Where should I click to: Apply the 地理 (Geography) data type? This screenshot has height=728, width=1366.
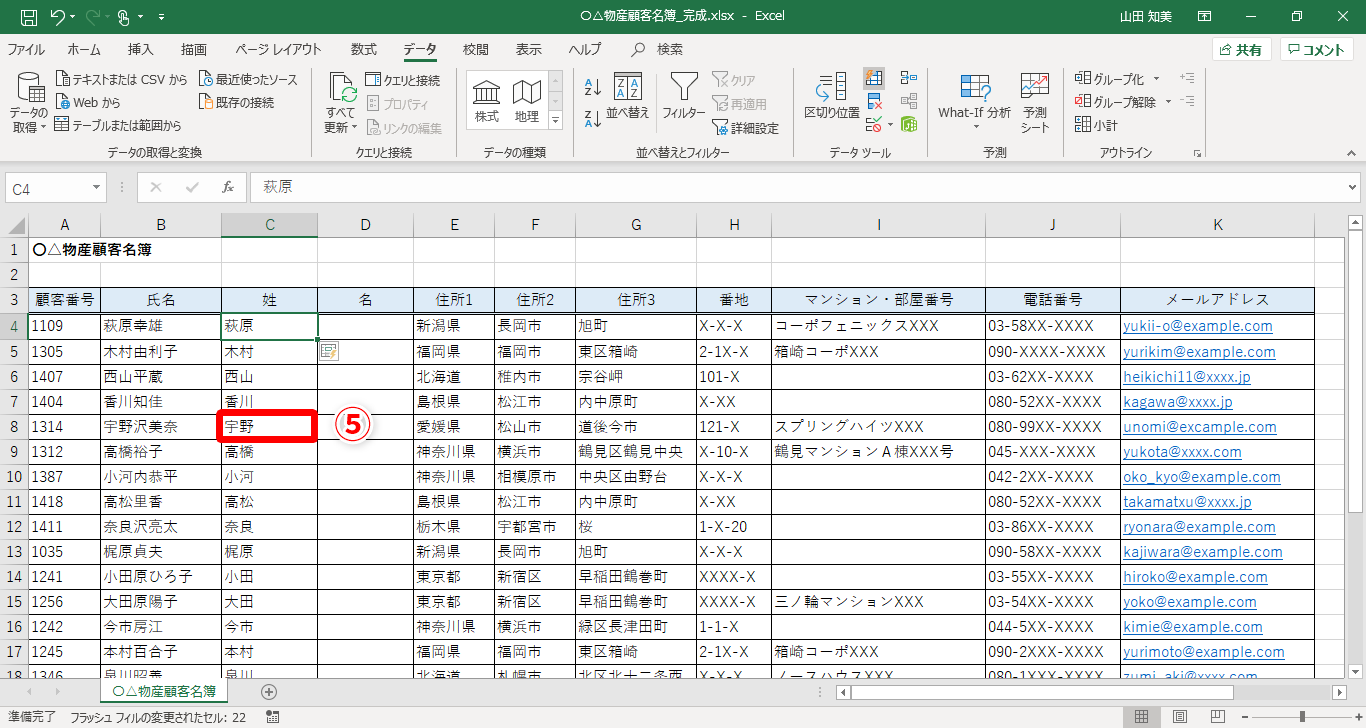click(526, 101)
